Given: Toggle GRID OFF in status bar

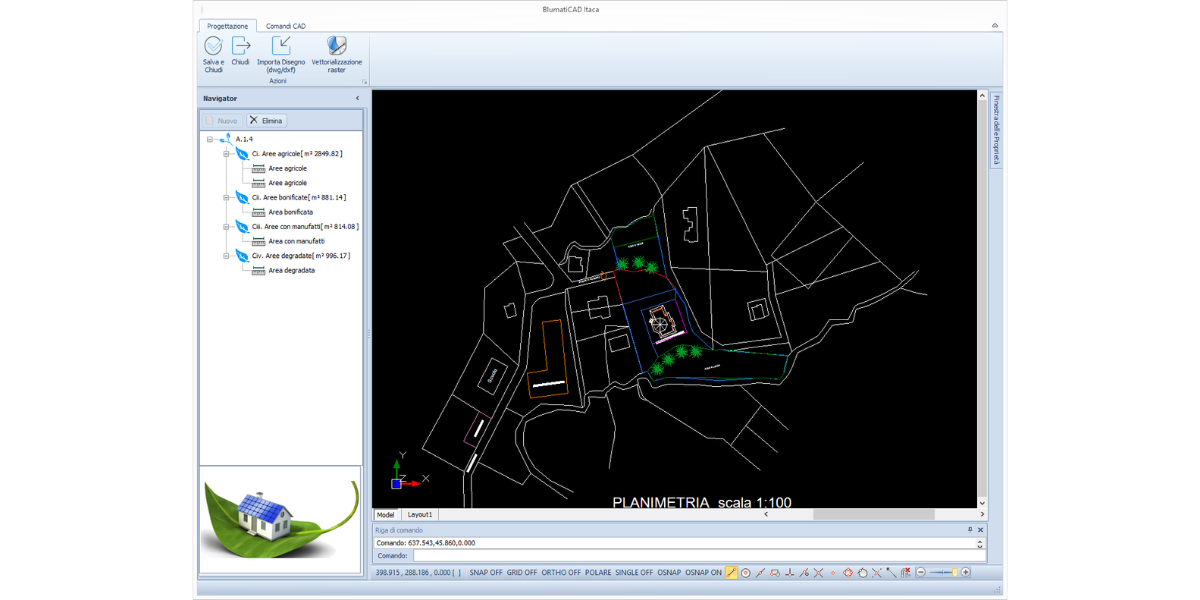Looking at the screenshot, I should pyautogui.click(x=522, y=572).
